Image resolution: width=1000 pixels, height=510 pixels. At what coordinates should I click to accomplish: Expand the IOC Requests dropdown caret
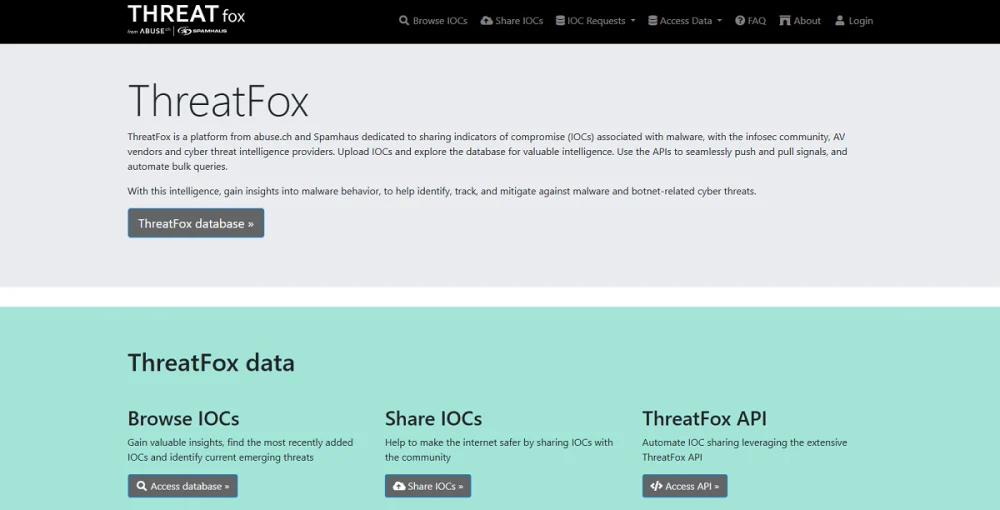tap(633, 20)
